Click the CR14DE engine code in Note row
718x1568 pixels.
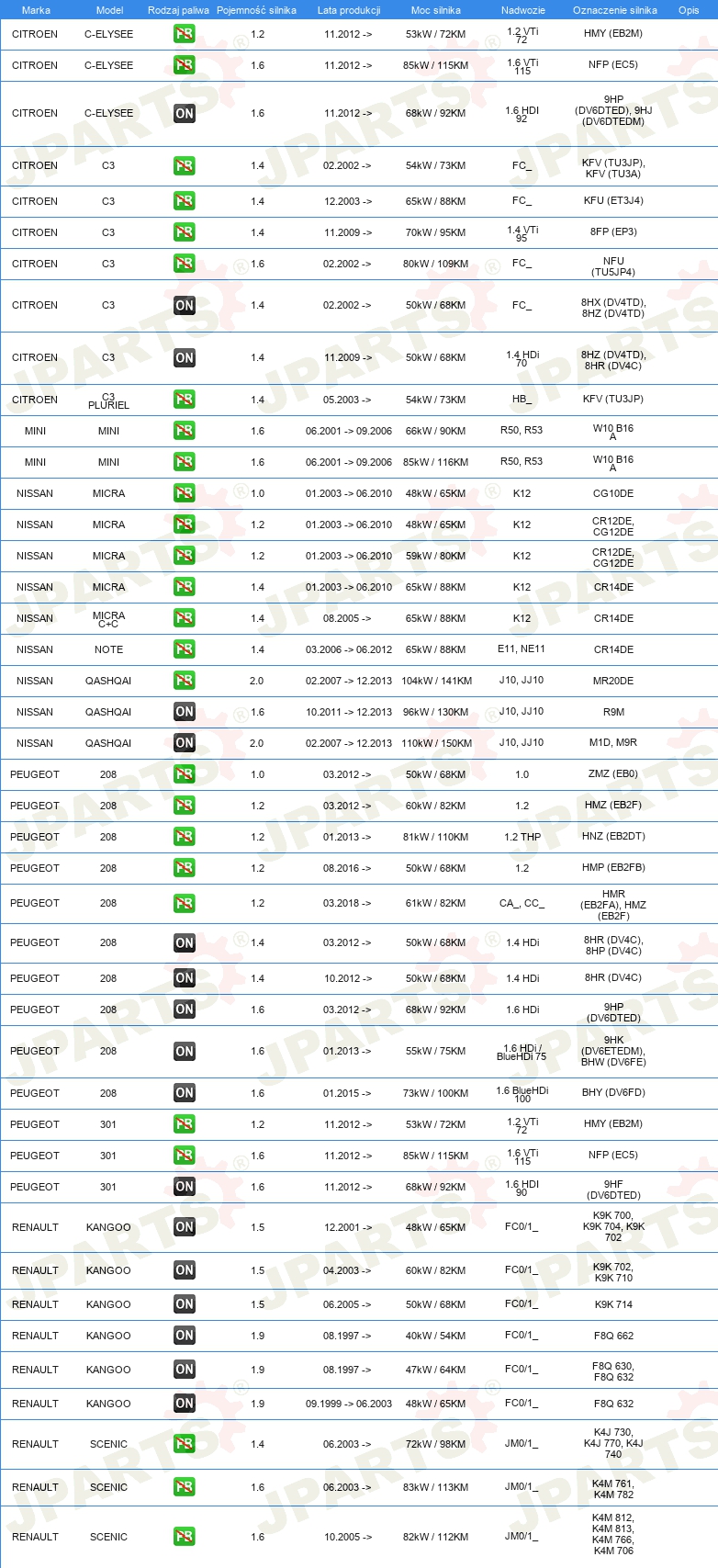613,649
